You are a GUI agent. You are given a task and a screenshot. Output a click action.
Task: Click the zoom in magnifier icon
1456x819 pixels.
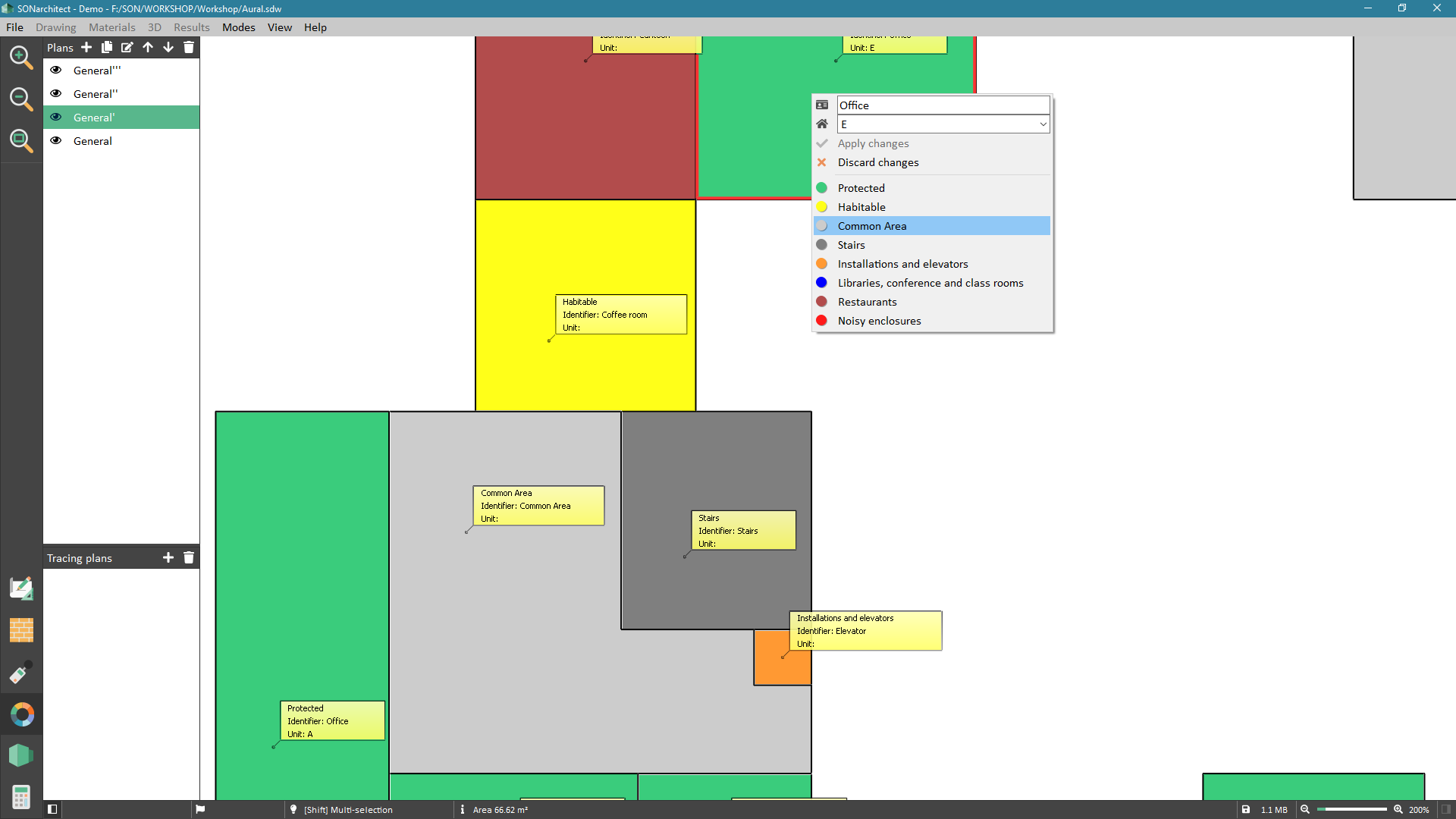20,57
